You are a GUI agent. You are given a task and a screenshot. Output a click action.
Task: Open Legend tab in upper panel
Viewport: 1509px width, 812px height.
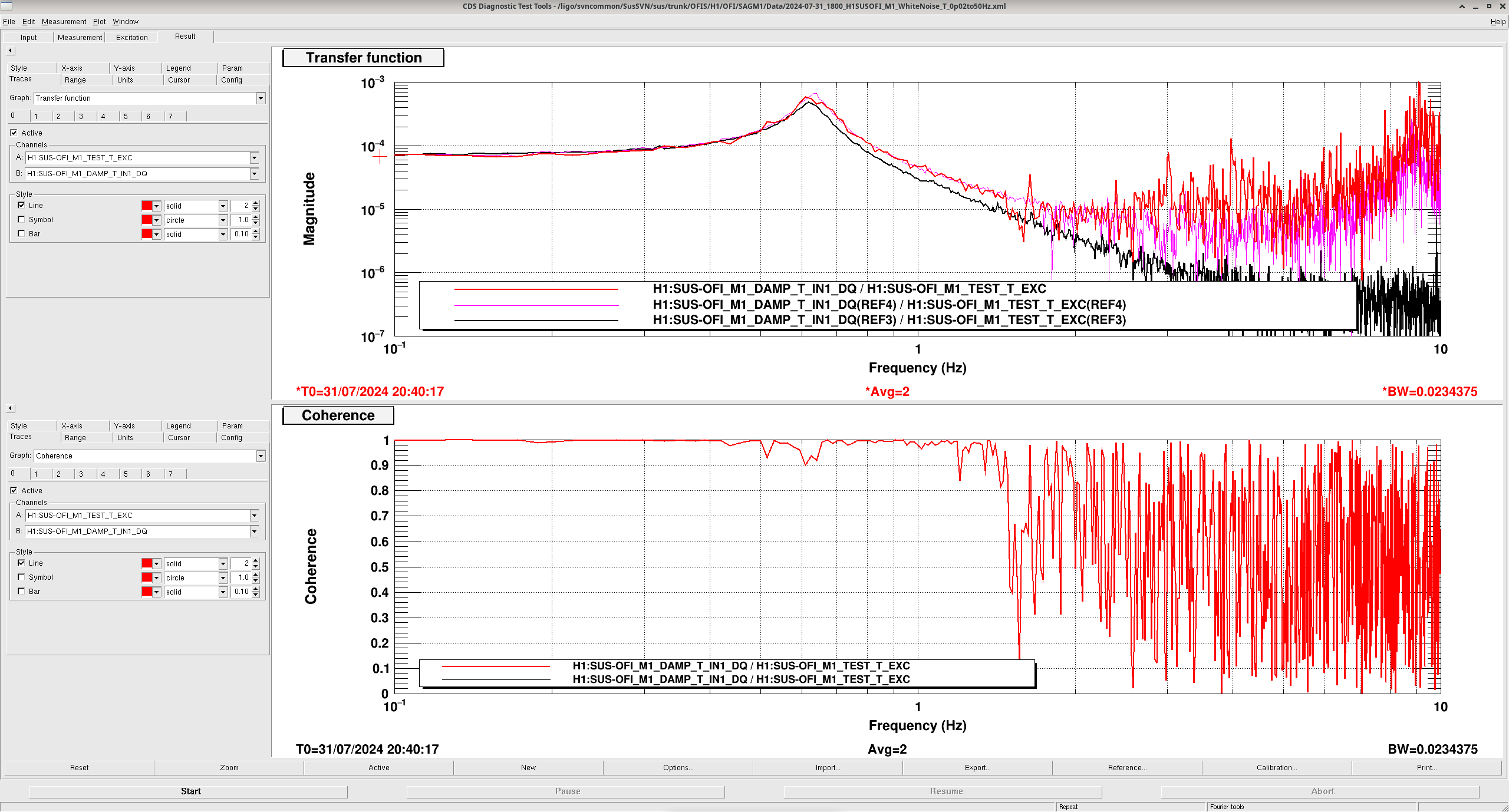point(178,68)
